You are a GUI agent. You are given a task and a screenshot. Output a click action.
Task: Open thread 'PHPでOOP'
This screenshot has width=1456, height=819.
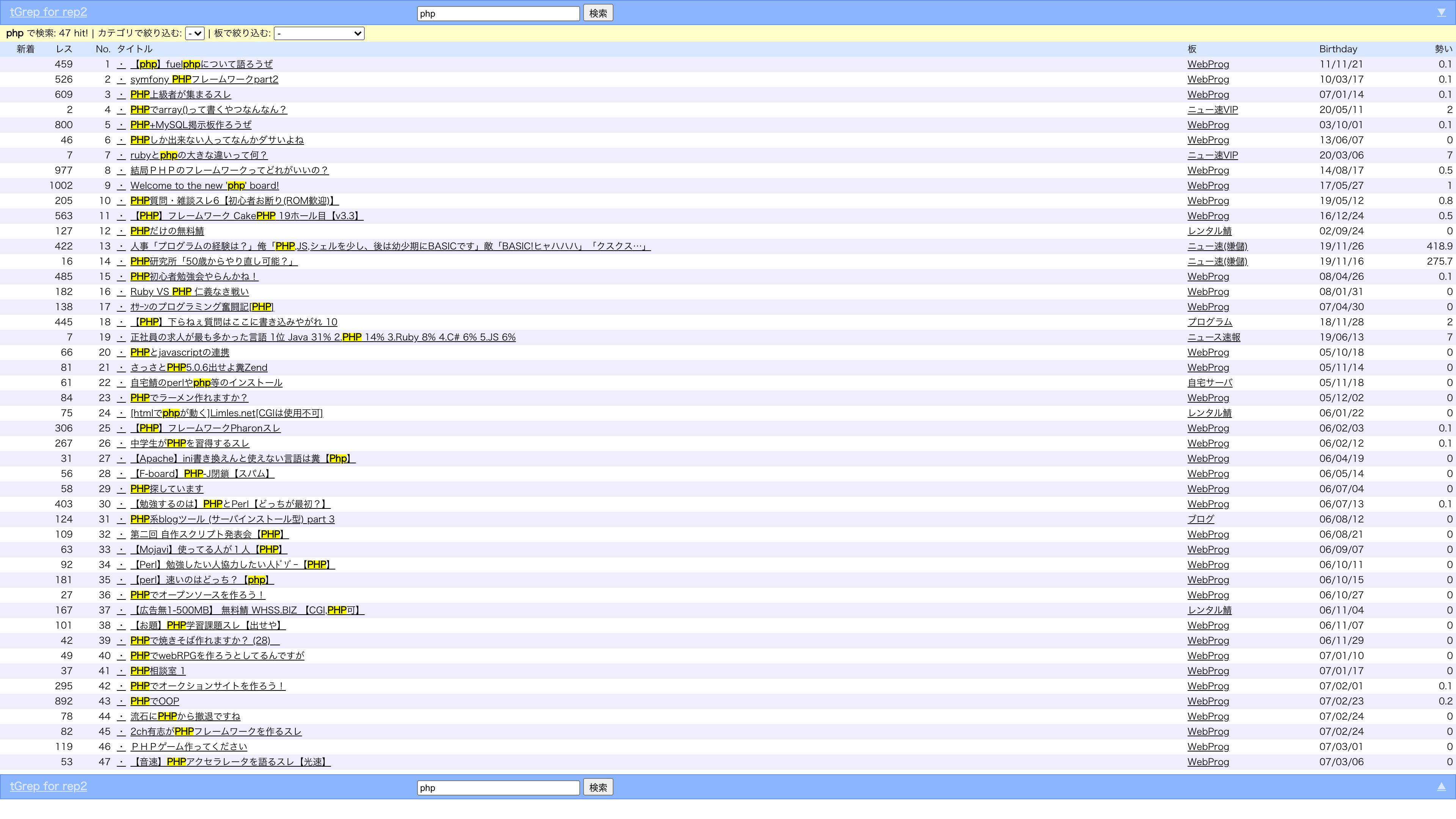(x=154, y=701)
